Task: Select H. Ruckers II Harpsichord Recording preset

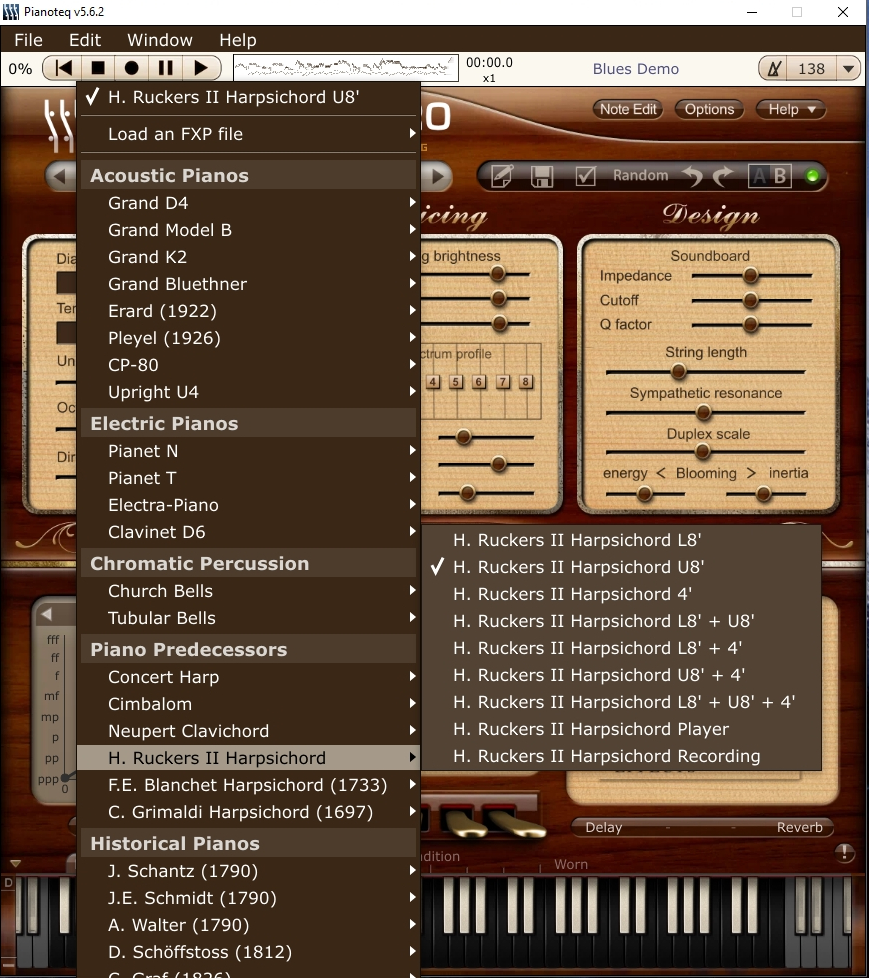Action: click(621, 756)
